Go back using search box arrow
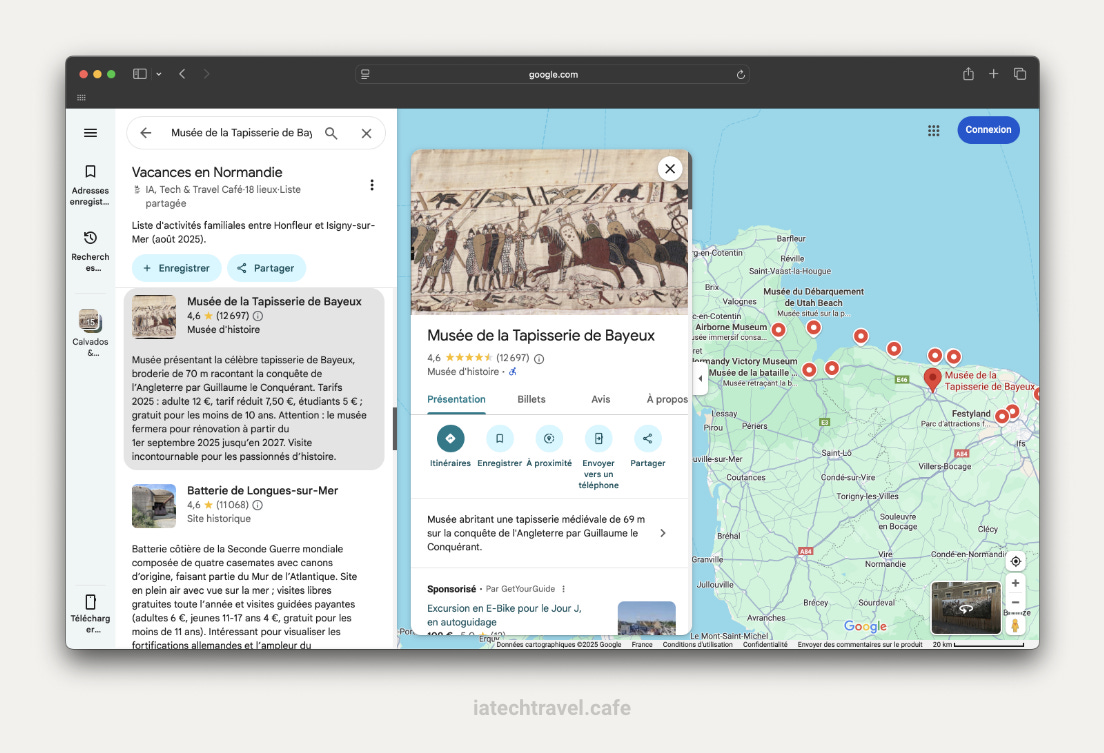1104x753 pixels. [x=146, y=133]
